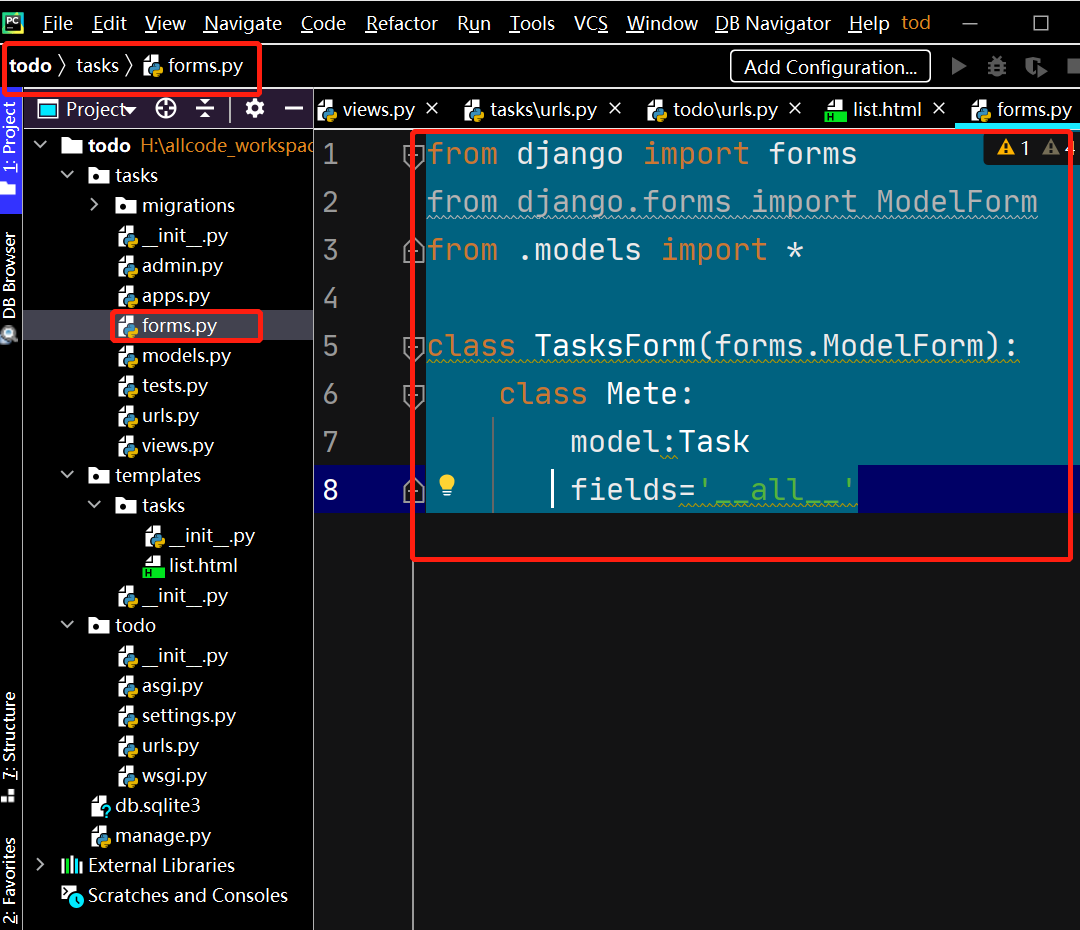This screenshot has width=1080, height=930.
Task: Click tasks breadcrumb in navigation bar
Action: [97, 65]
